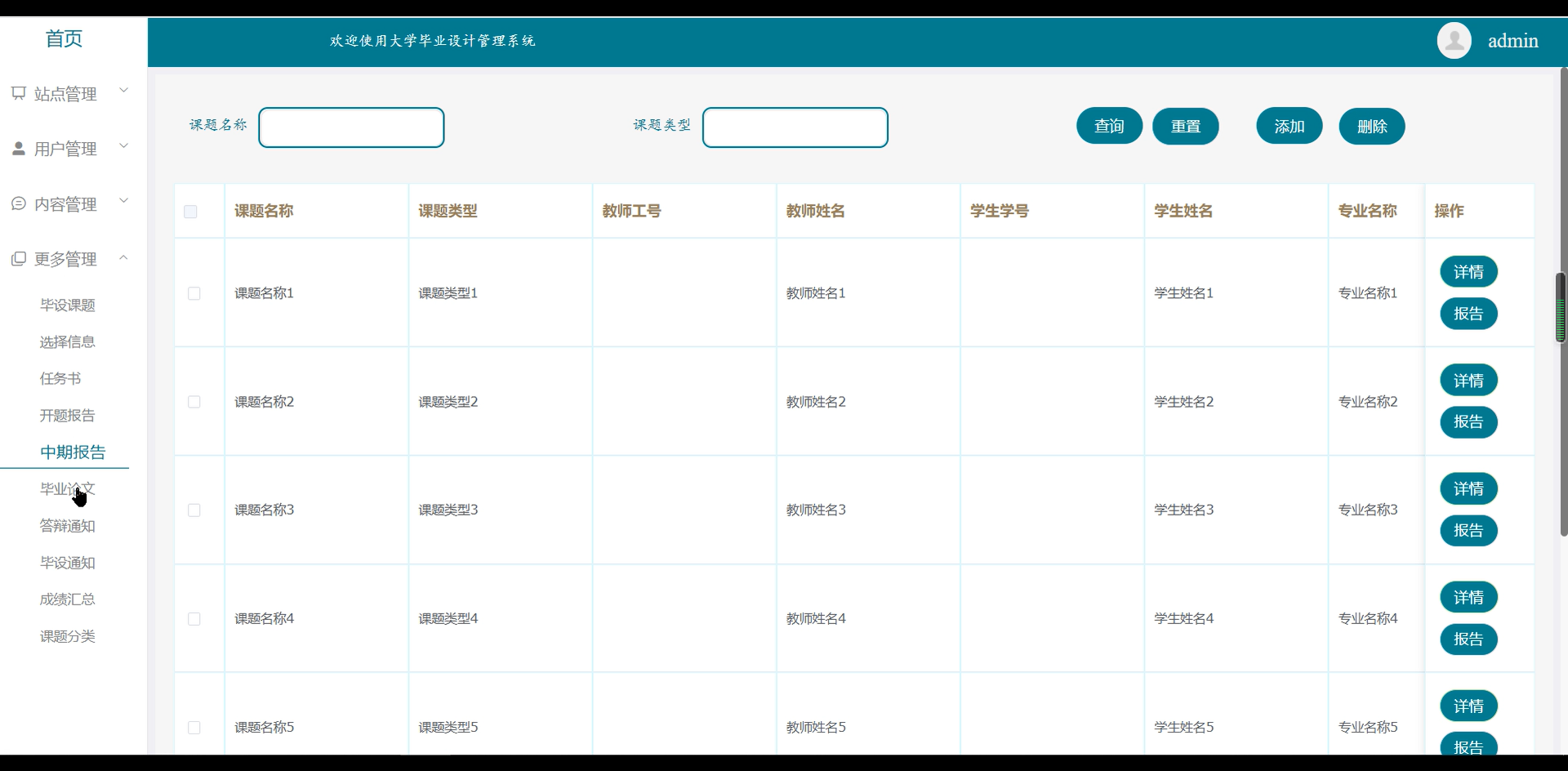This screenshot has height=771, width=1568.
Task: Collapse the 更多管理 chevron
Action: click(124, 257)
